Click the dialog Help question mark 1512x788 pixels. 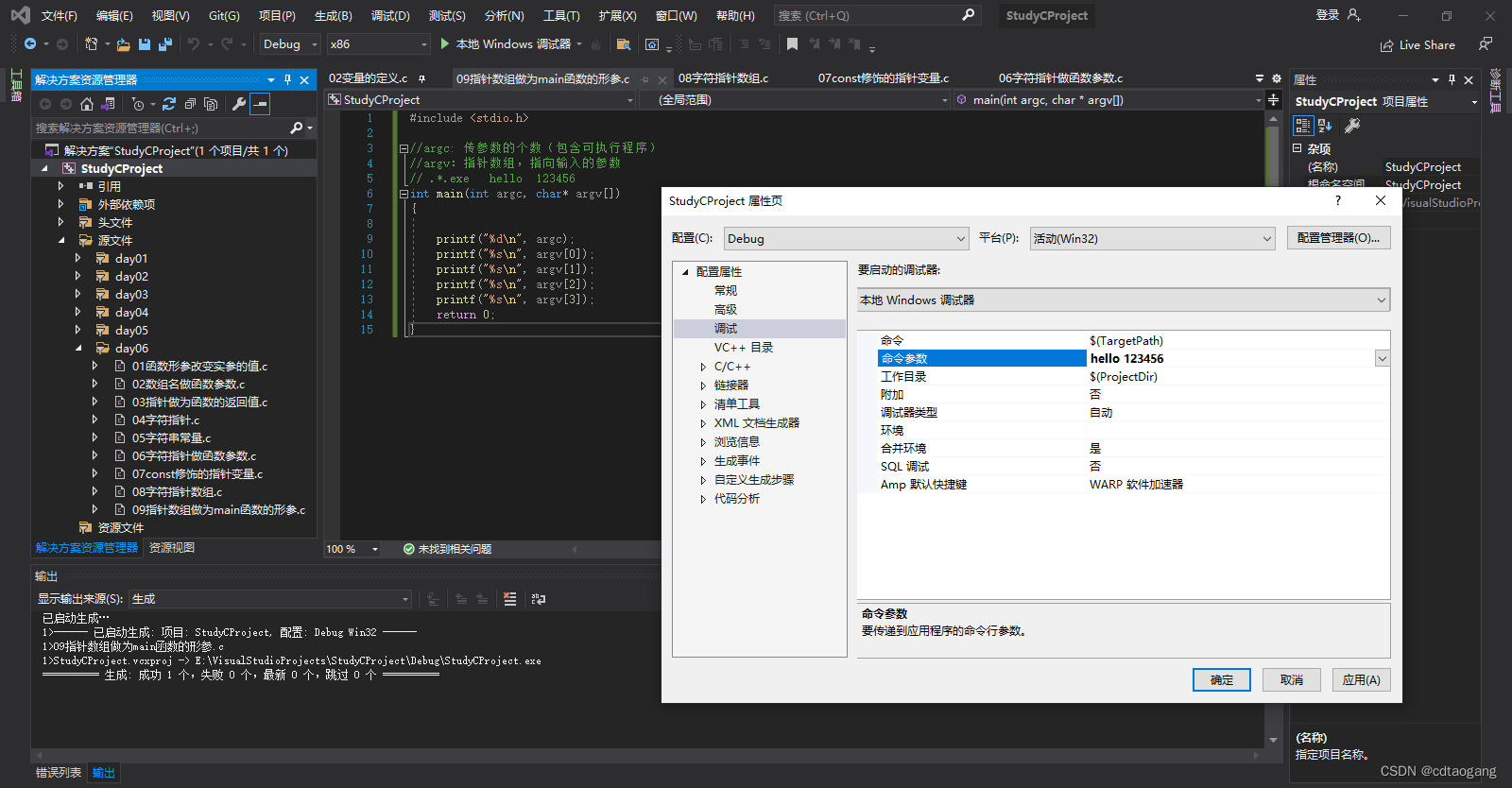pyautogui.click(x=1337, y=200)
